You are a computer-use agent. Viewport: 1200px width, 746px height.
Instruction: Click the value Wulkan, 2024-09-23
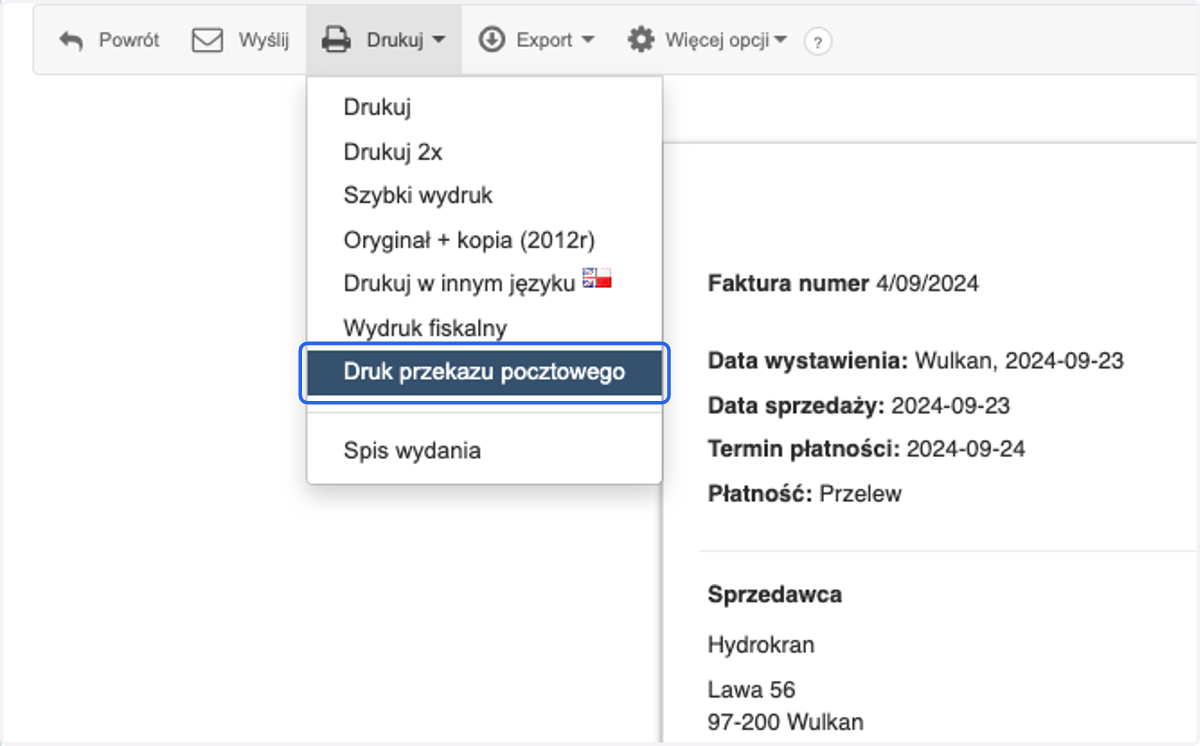pyautogui.click(x=1019, y=361)
